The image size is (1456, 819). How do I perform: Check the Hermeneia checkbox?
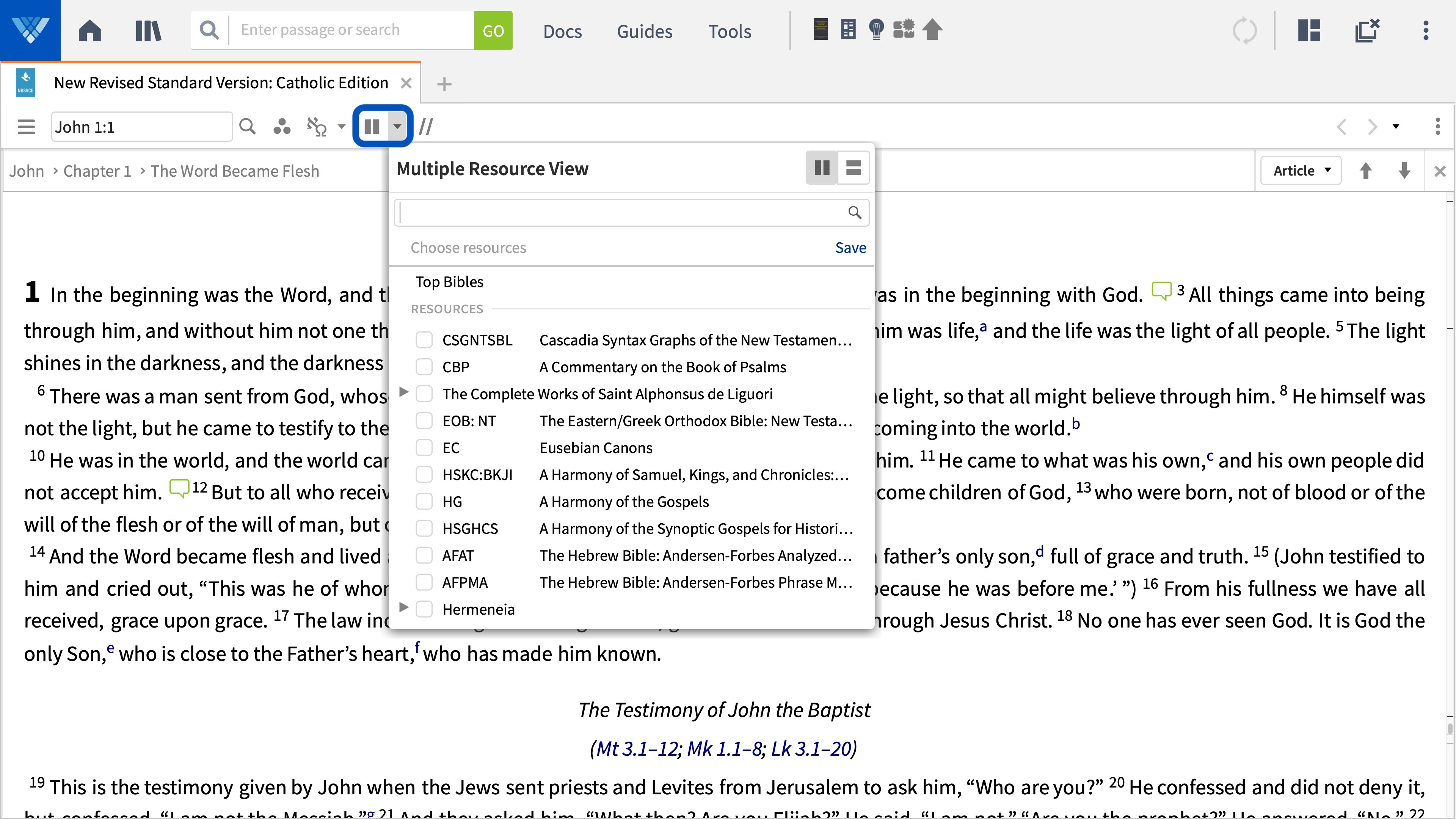point(424,609)
